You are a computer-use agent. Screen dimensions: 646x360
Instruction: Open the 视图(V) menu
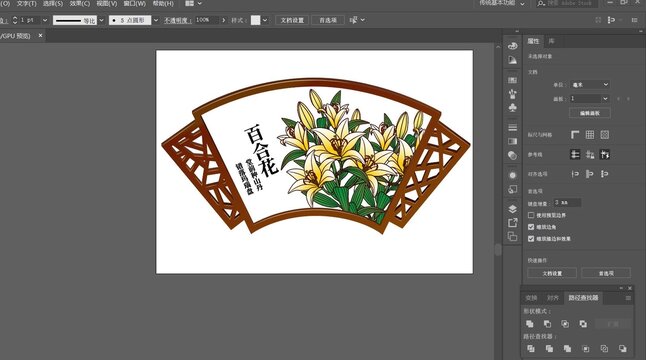click(107, 3)
